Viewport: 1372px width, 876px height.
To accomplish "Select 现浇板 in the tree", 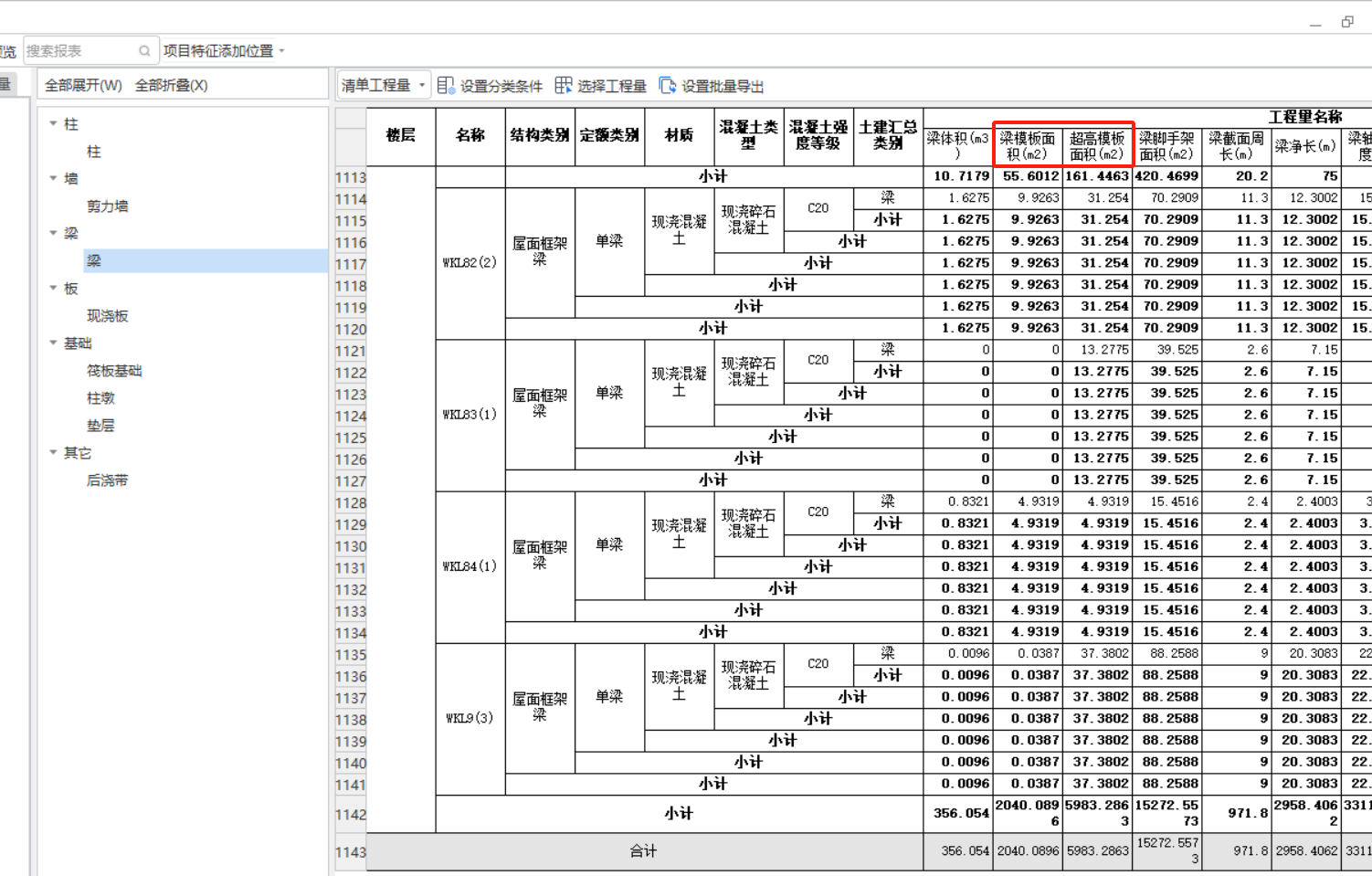I will 108,316.
